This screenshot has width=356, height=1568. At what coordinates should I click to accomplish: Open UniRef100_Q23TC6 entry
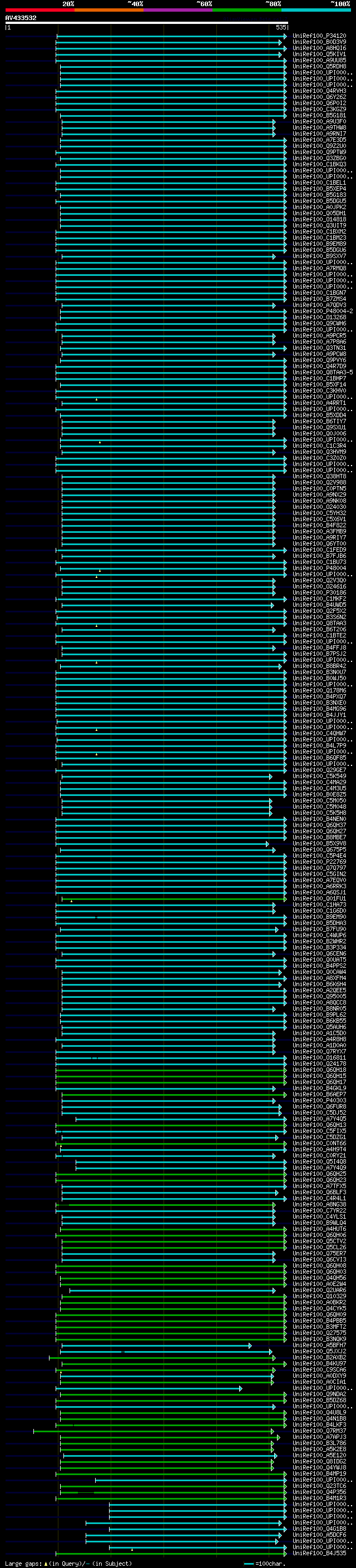pyautogui.click(x=319, y=1486)
